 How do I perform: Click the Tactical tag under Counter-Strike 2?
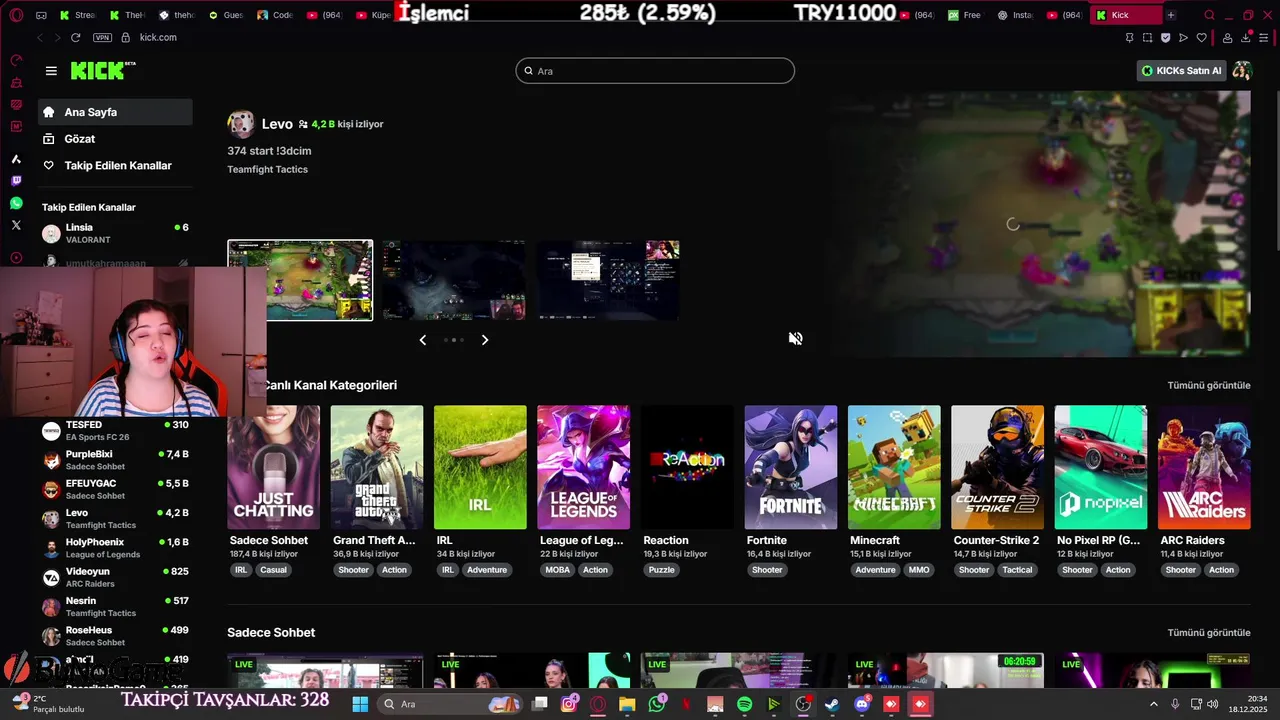(x=1017, y=570)
